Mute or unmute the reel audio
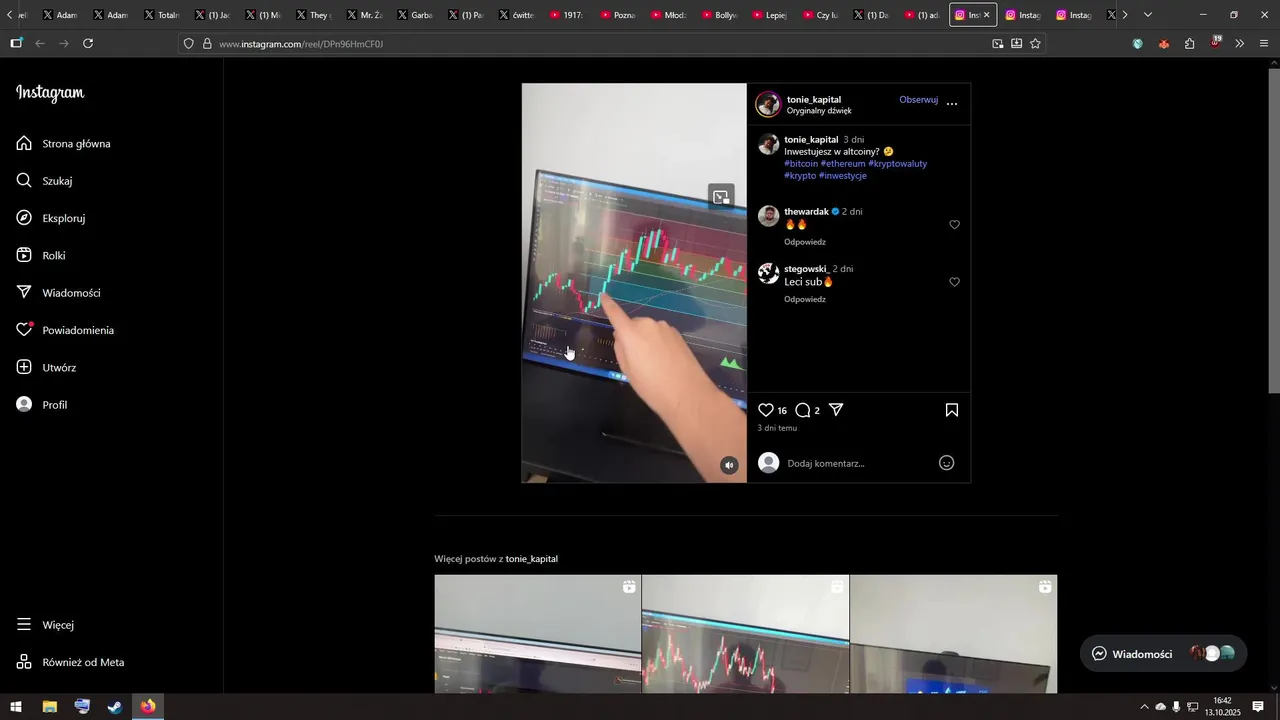1280x720 pixels. [730, 465]
